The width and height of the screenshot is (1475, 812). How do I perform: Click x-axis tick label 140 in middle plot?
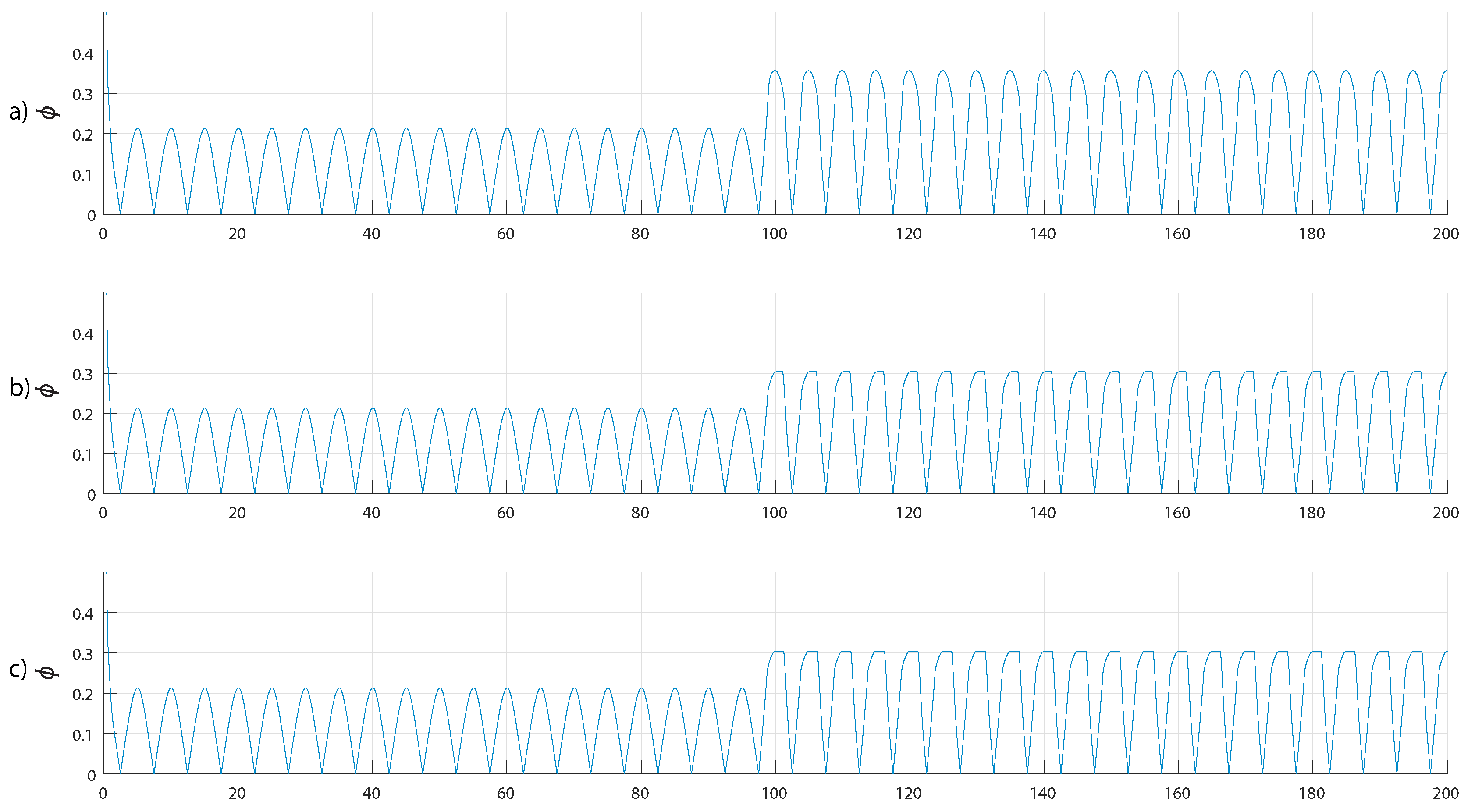pos(1043,513)
